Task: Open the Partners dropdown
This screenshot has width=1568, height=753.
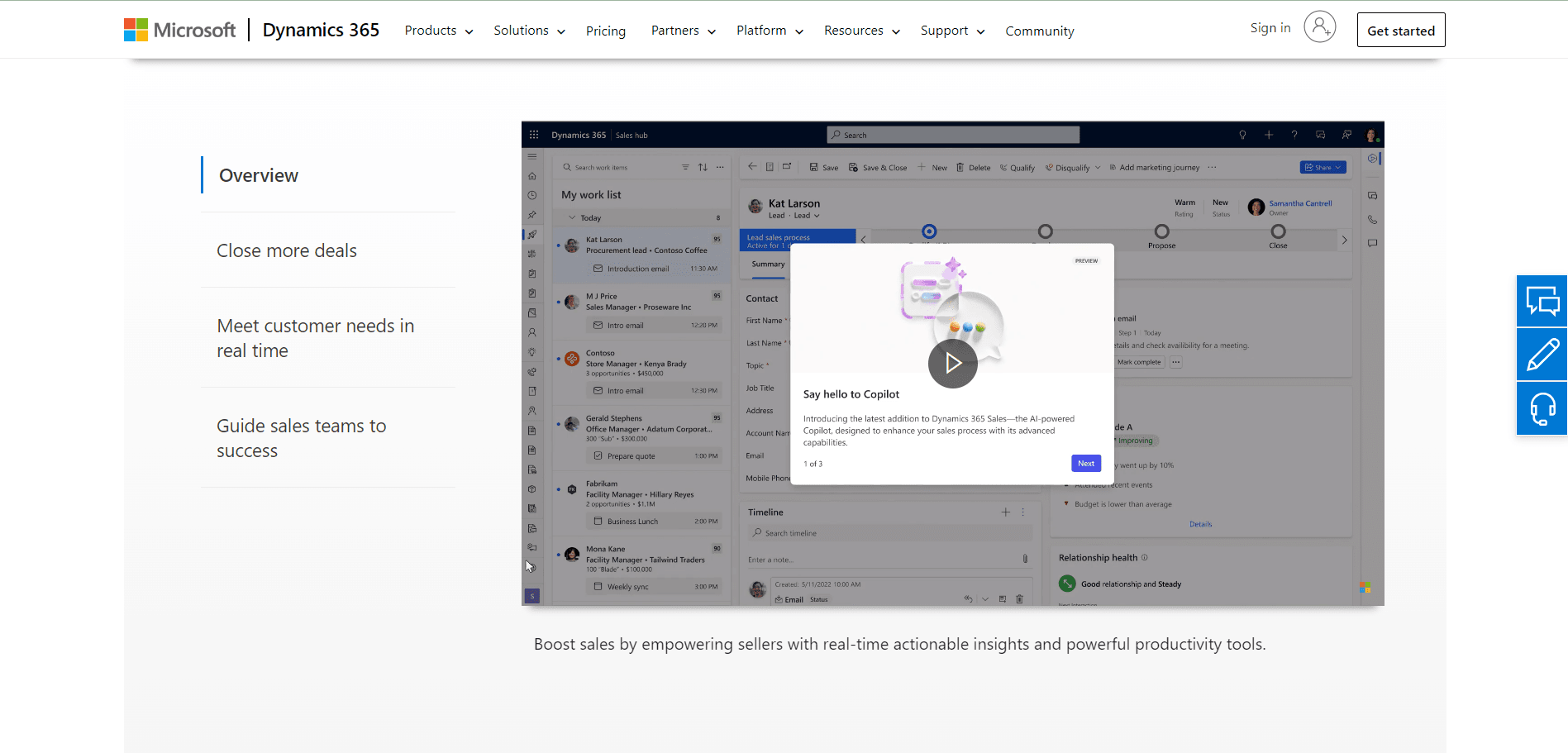Action: click(683, 31)
